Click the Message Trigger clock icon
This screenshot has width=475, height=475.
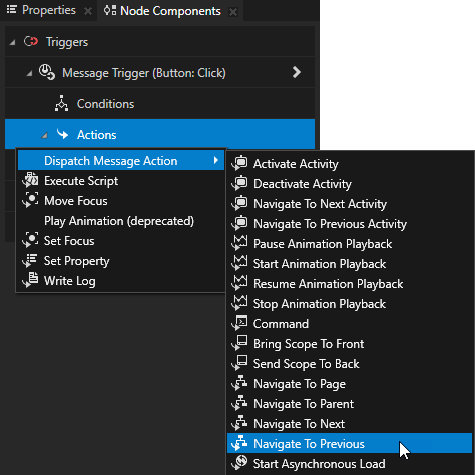[x=47, y=72]
